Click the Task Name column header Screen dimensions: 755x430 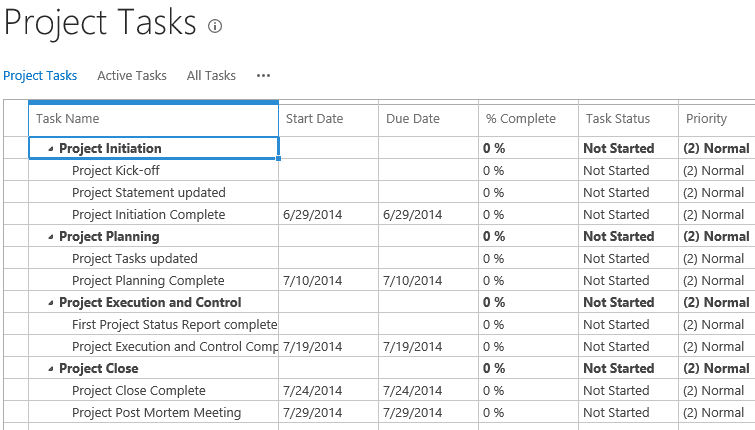click(154, 119)
